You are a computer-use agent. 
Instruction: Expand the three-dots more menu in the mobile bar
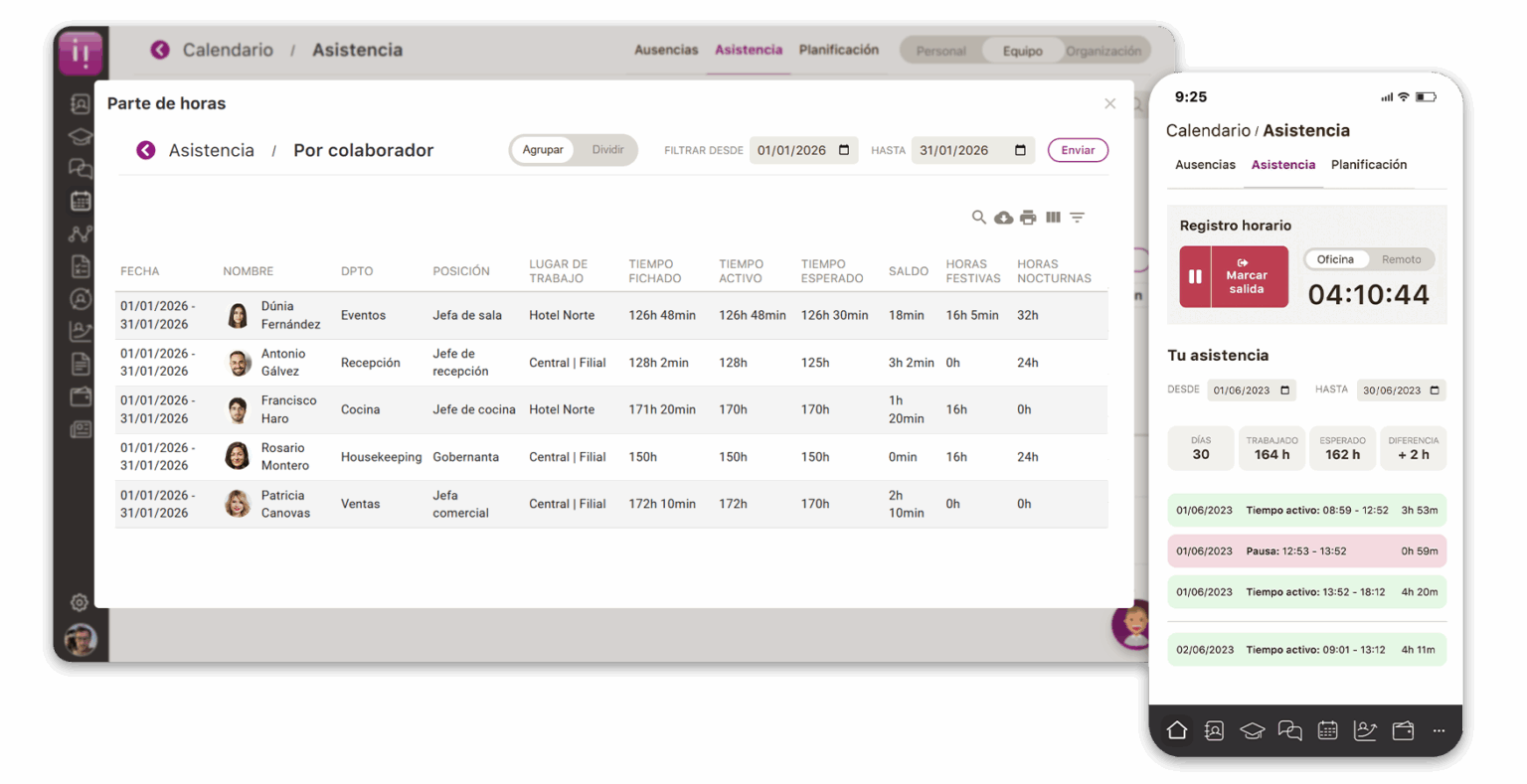pos(1439,730)
